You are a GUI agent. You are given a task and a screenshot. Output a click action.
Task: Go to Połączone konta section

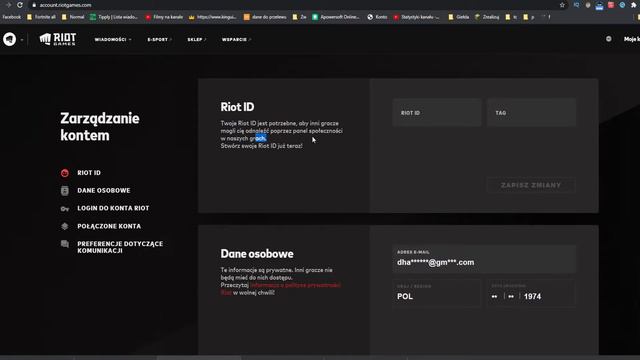pos(109,226)
